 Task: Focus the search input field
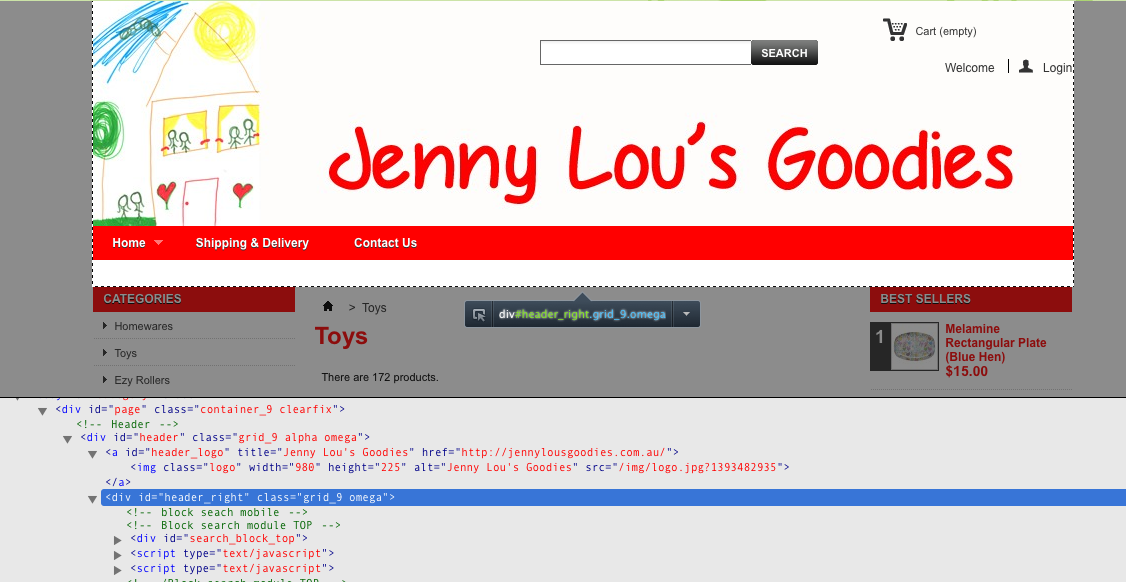[646, 52]
